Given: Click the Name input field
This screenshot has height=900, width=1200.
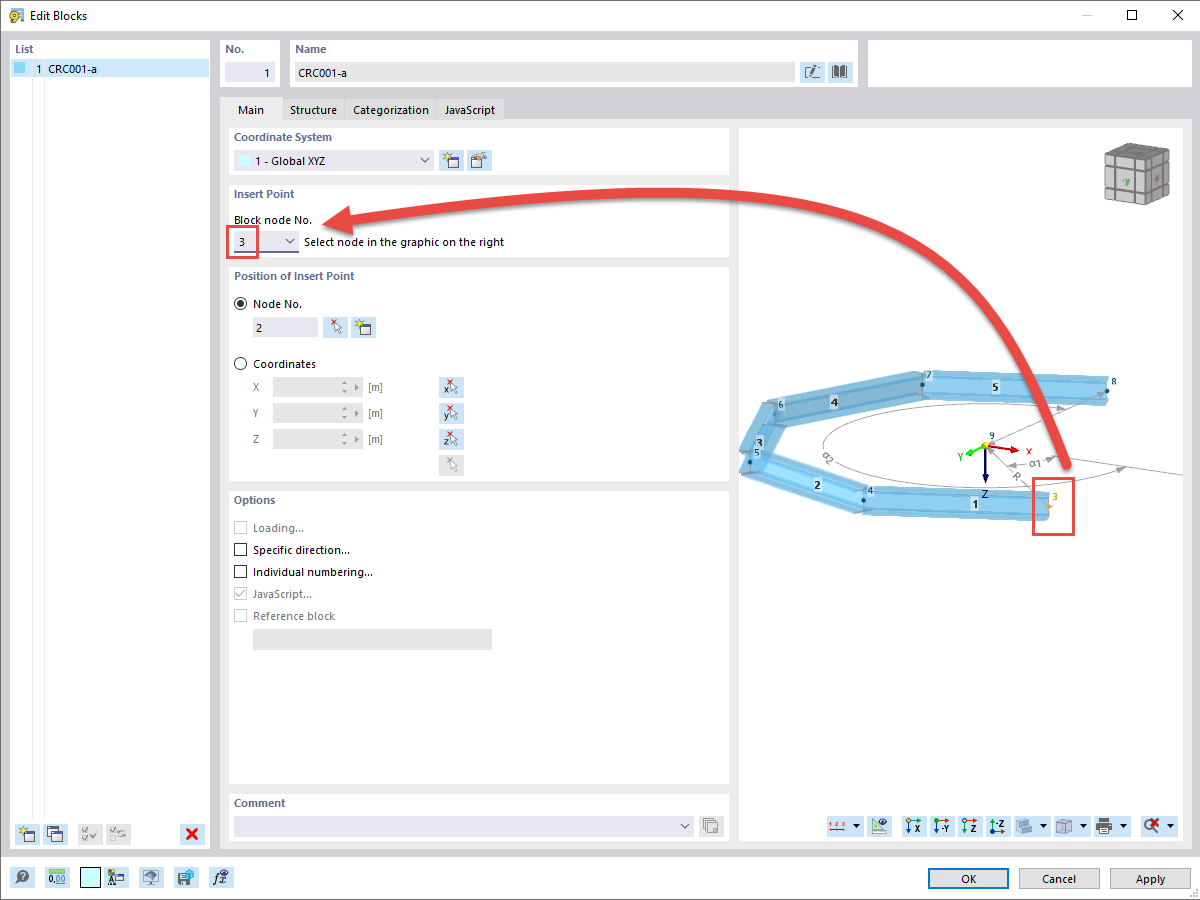Looking at the screenshot, I should click(544, 72).
